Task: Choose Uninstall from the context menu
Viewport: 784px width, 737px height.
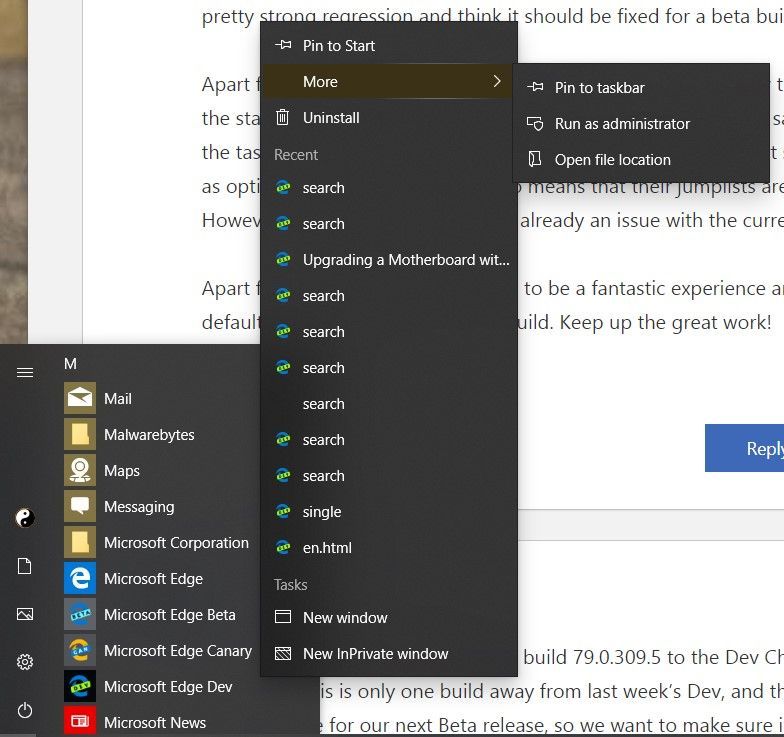Action: (388, 118)
